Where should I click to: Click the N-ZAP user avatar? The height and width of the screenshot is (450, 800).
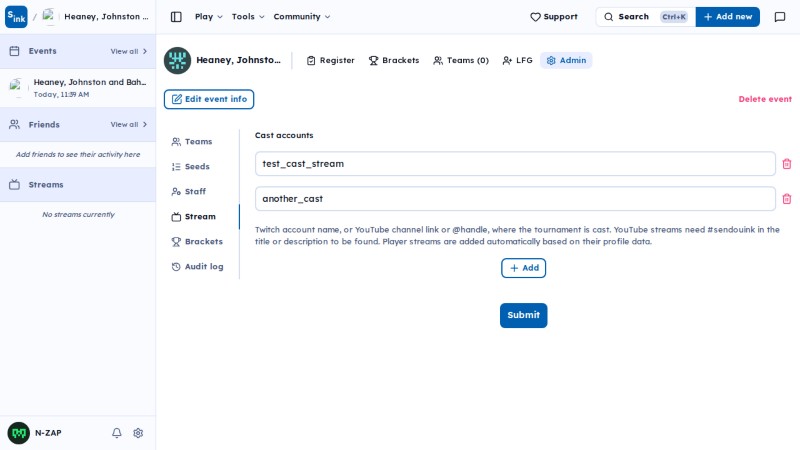pyautogui.click(x=18, y=433)
